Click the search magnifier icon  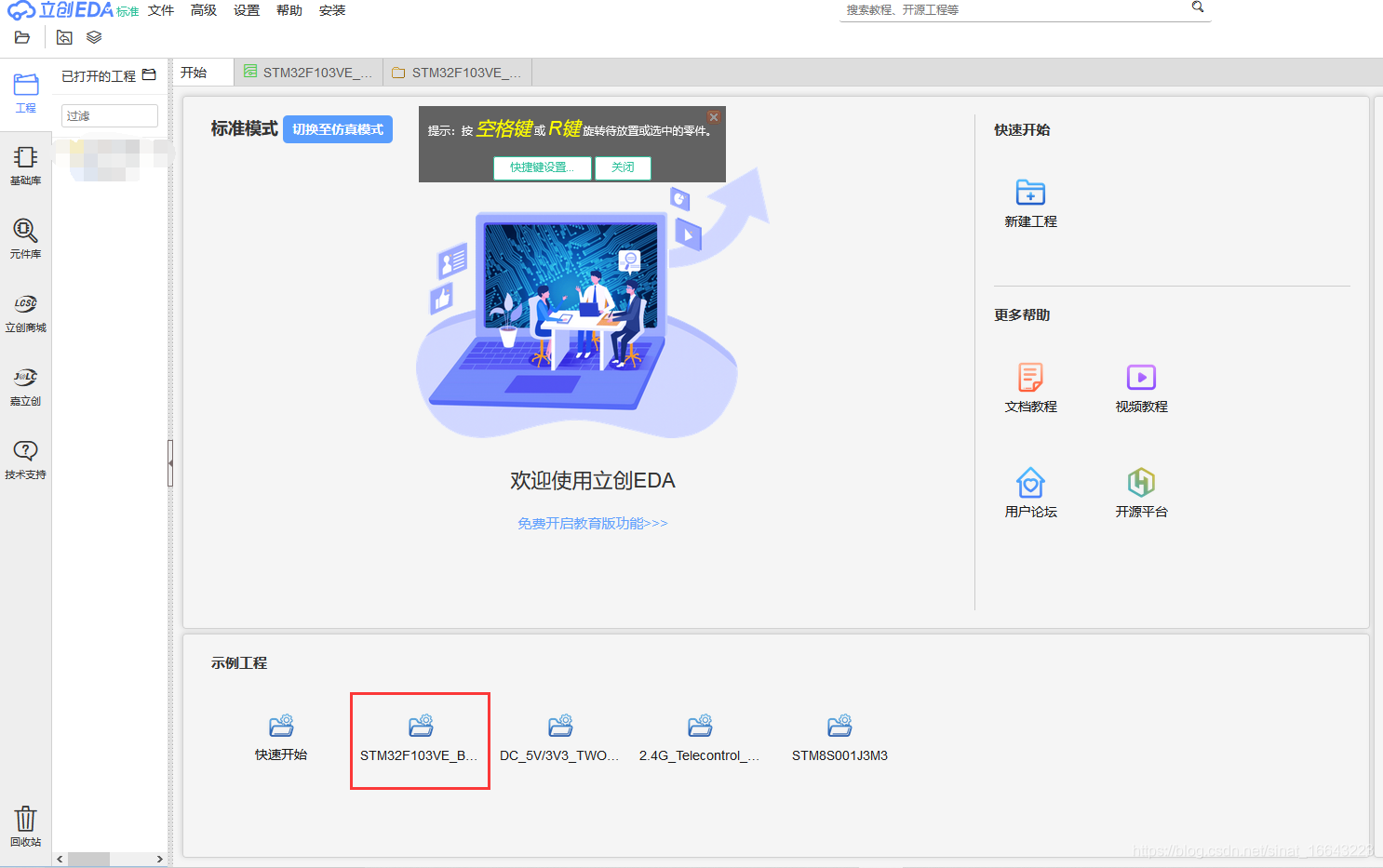pyautogui.click(x=1198, y=7)
